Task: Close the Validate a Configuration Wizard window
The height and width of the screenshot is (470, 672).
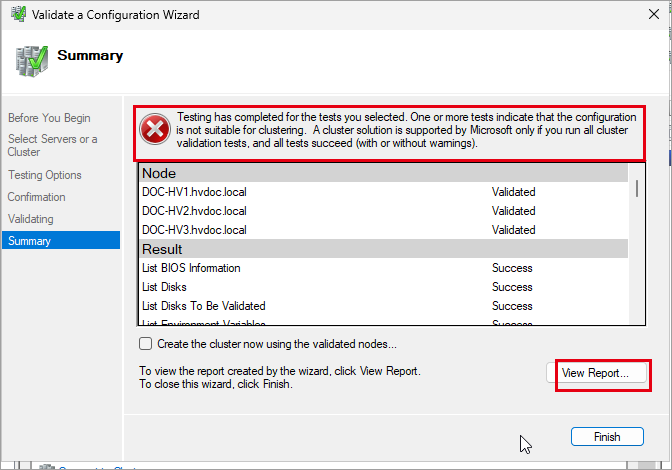Action: point(654,14)
